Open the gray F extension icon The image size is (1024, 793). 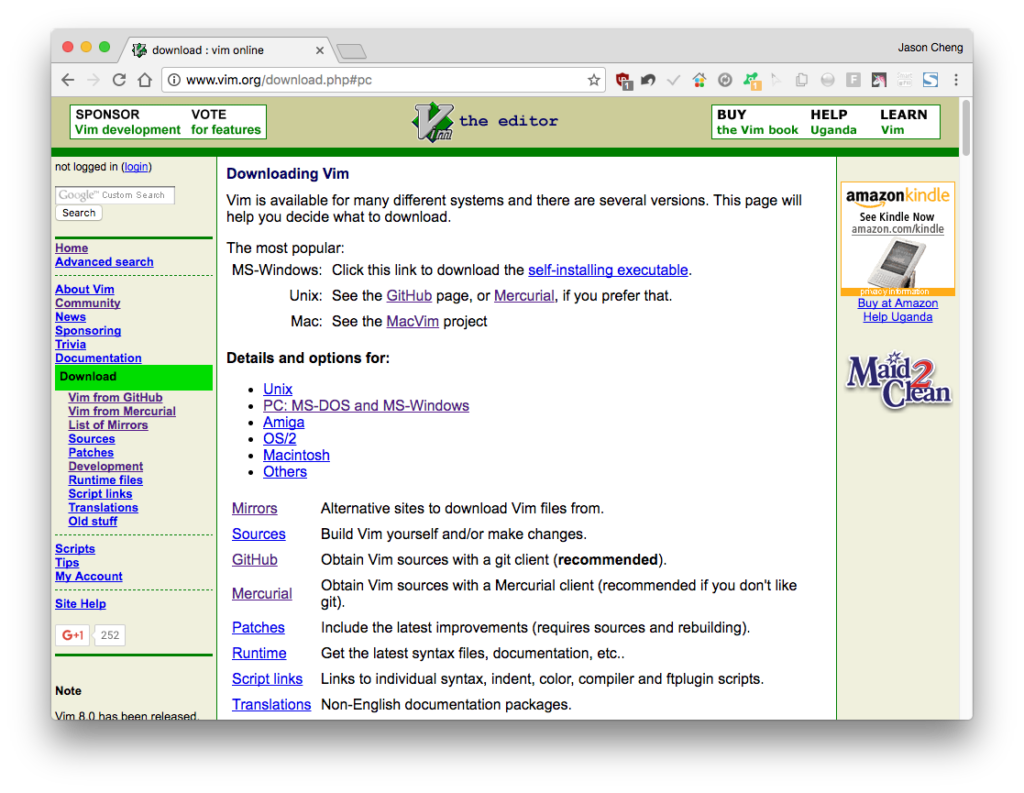tap(853, 80)
